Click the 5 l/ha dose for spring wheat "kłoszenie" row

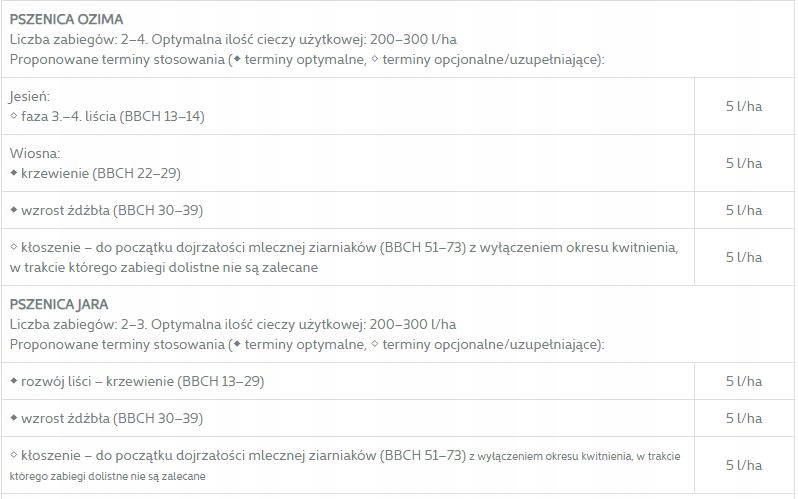pos(744,465)
